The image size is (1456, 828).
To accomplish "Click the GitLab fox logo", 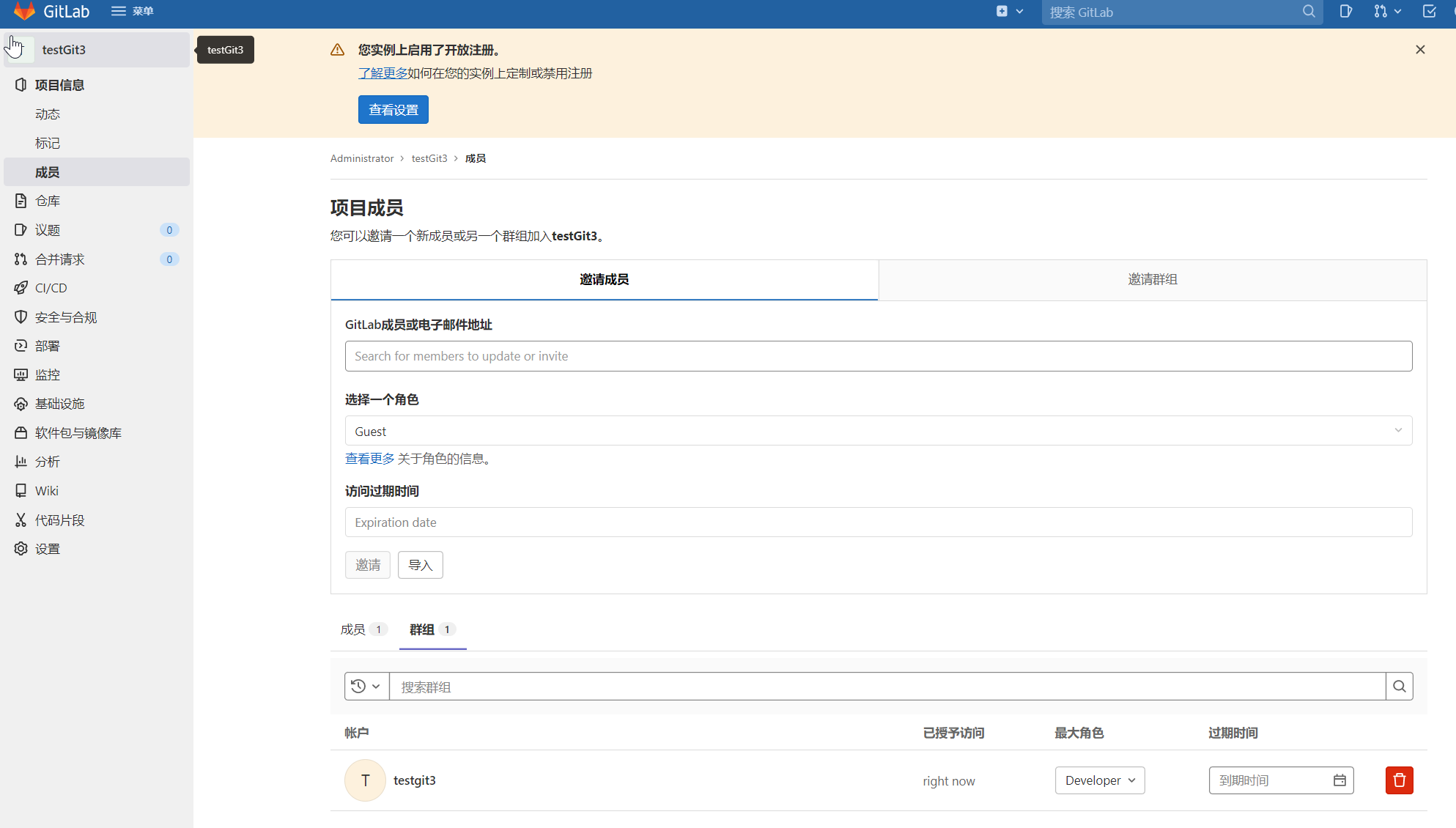I will pyautogui.click(x=24, y=11).
